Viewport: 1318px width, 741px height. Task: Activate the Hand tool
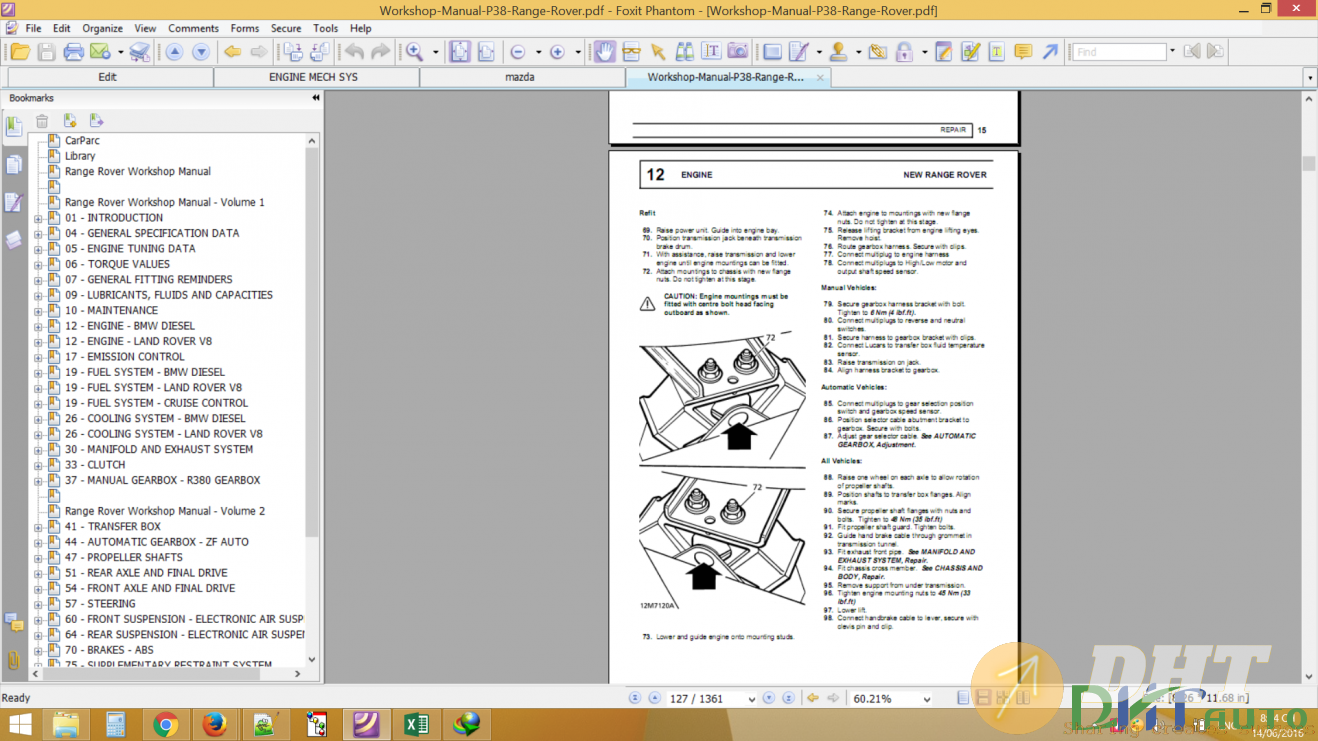coord(605,52)
